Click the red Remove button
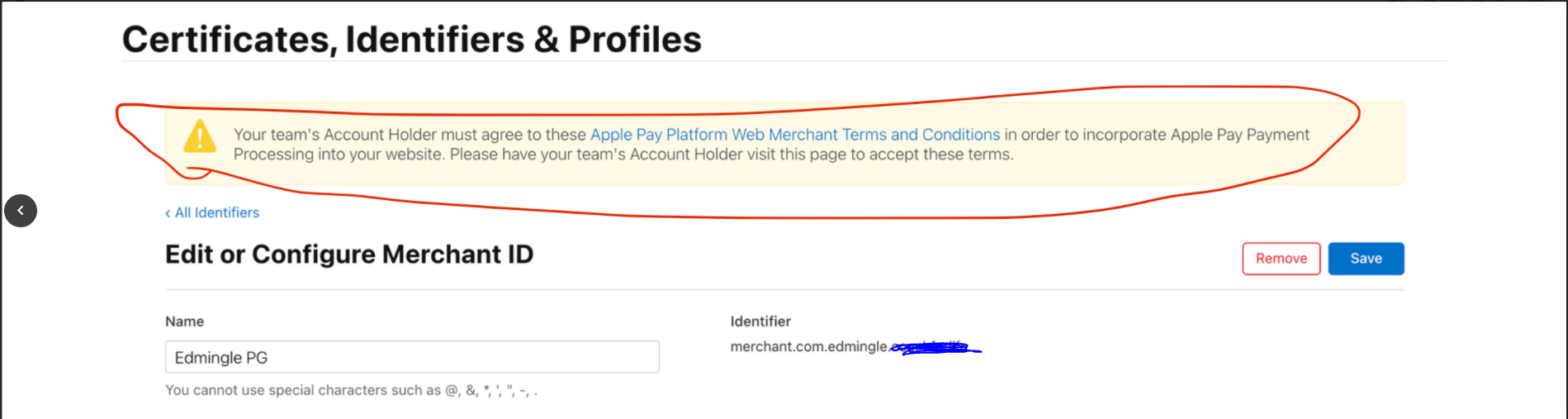 [1281, 259]
